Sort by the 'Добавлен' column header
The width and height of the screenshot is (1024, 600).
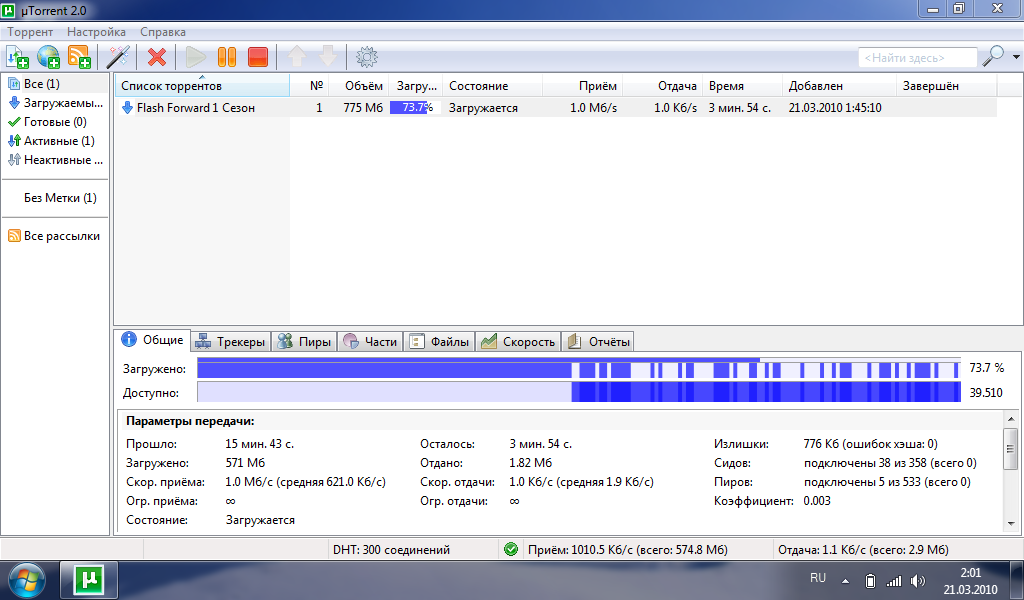point(839,86)
